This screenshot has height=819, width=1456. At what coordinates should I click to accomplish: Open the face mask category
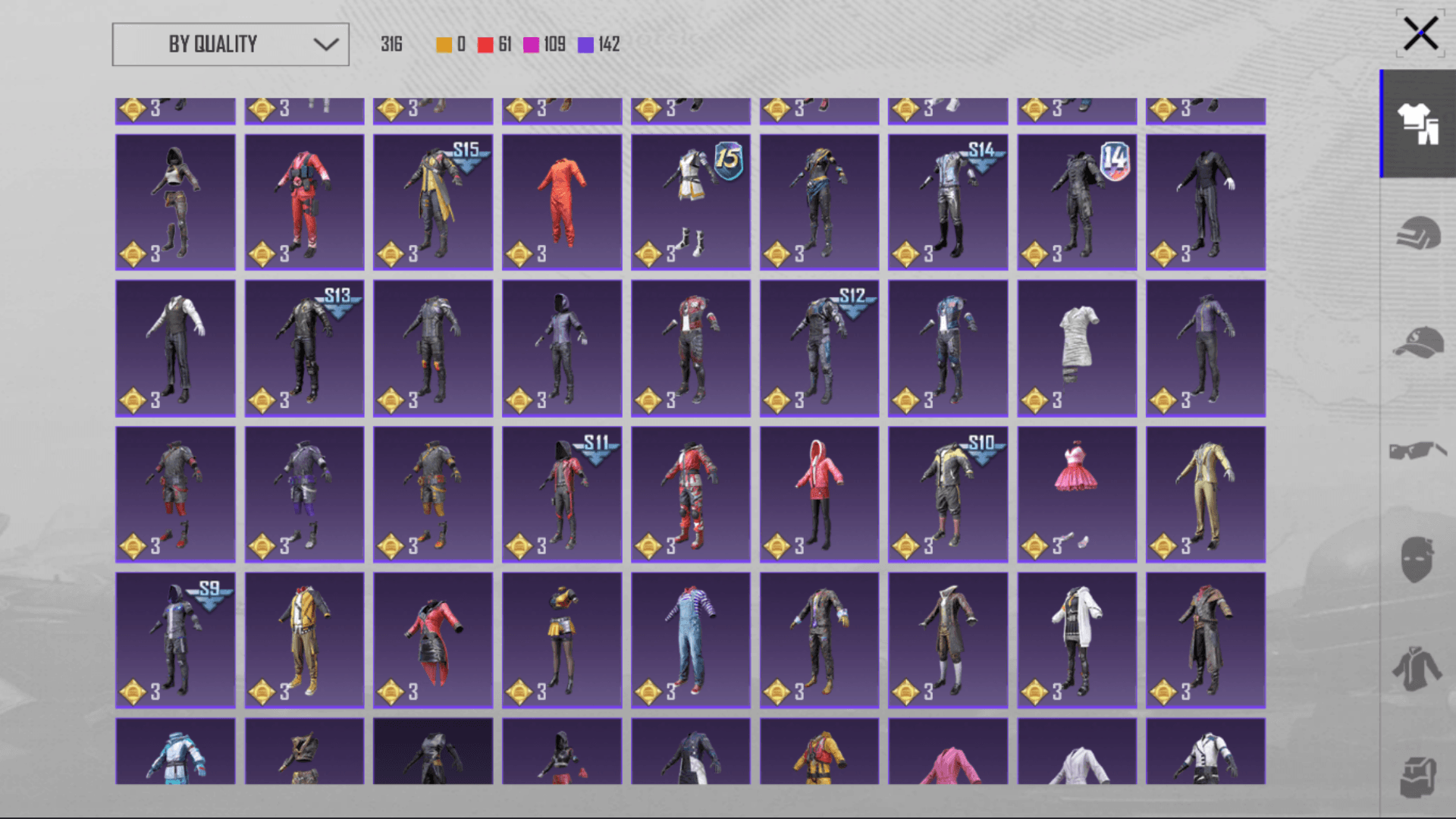click(x=1417, y=560)
